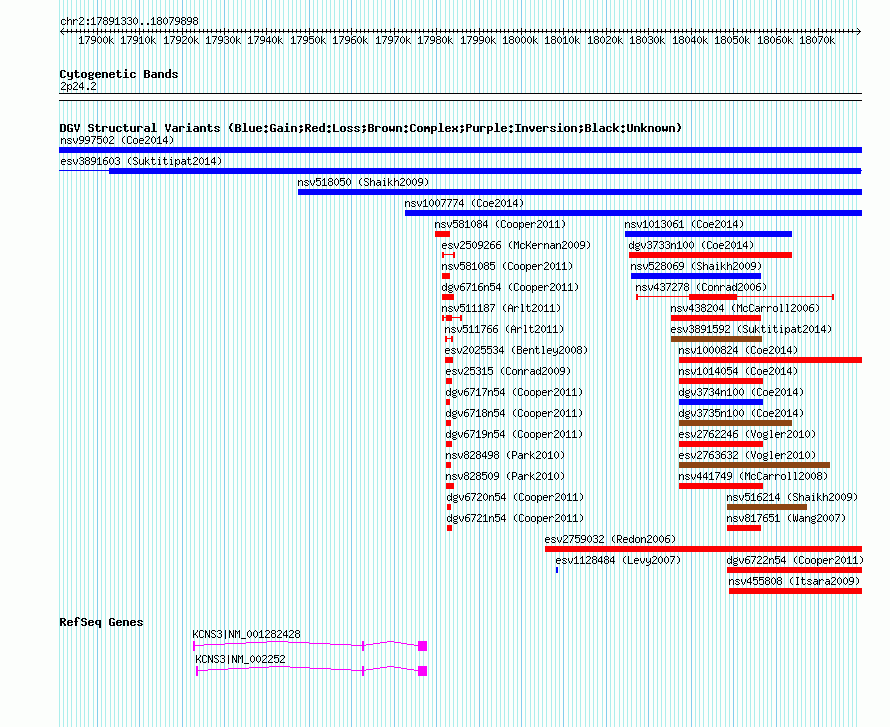Select the dgv6720n54 (Cooper2011) label
Screen dimensions: 890x727
pos(515,497)
